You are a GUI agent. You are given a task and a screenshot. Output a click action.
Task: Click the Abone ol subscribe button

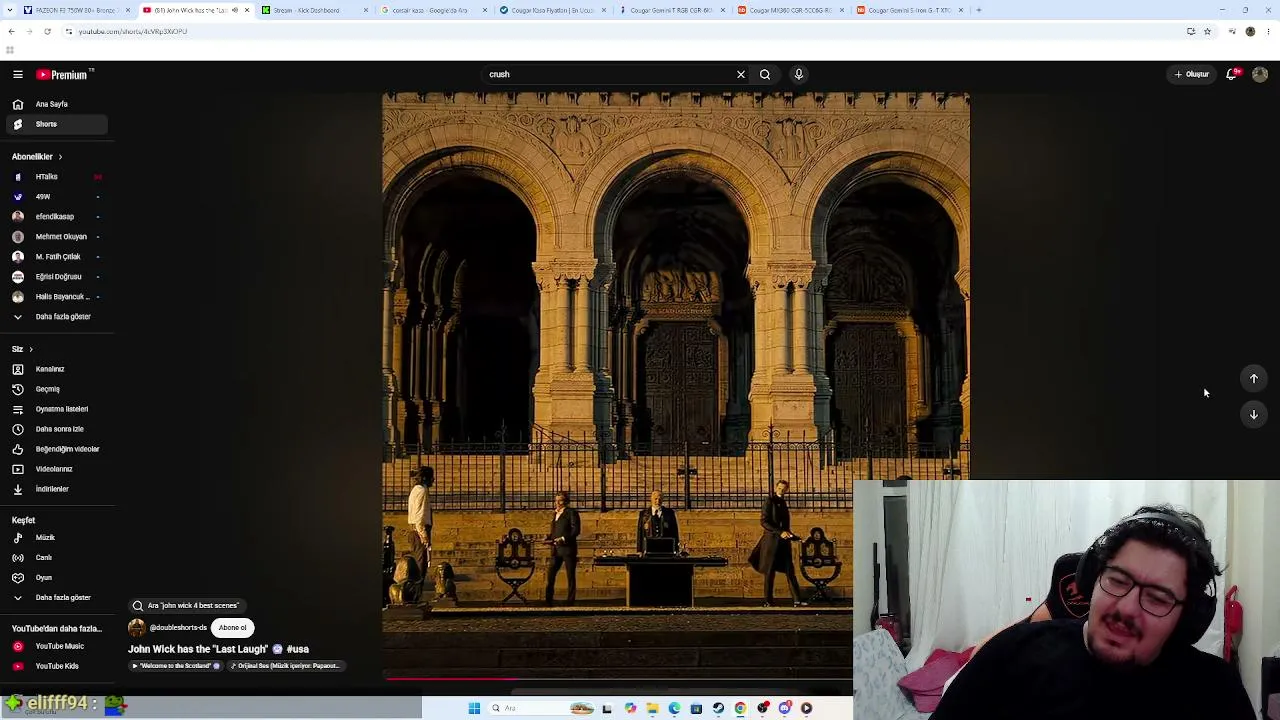pyautogui.click(x=233, y=628)
